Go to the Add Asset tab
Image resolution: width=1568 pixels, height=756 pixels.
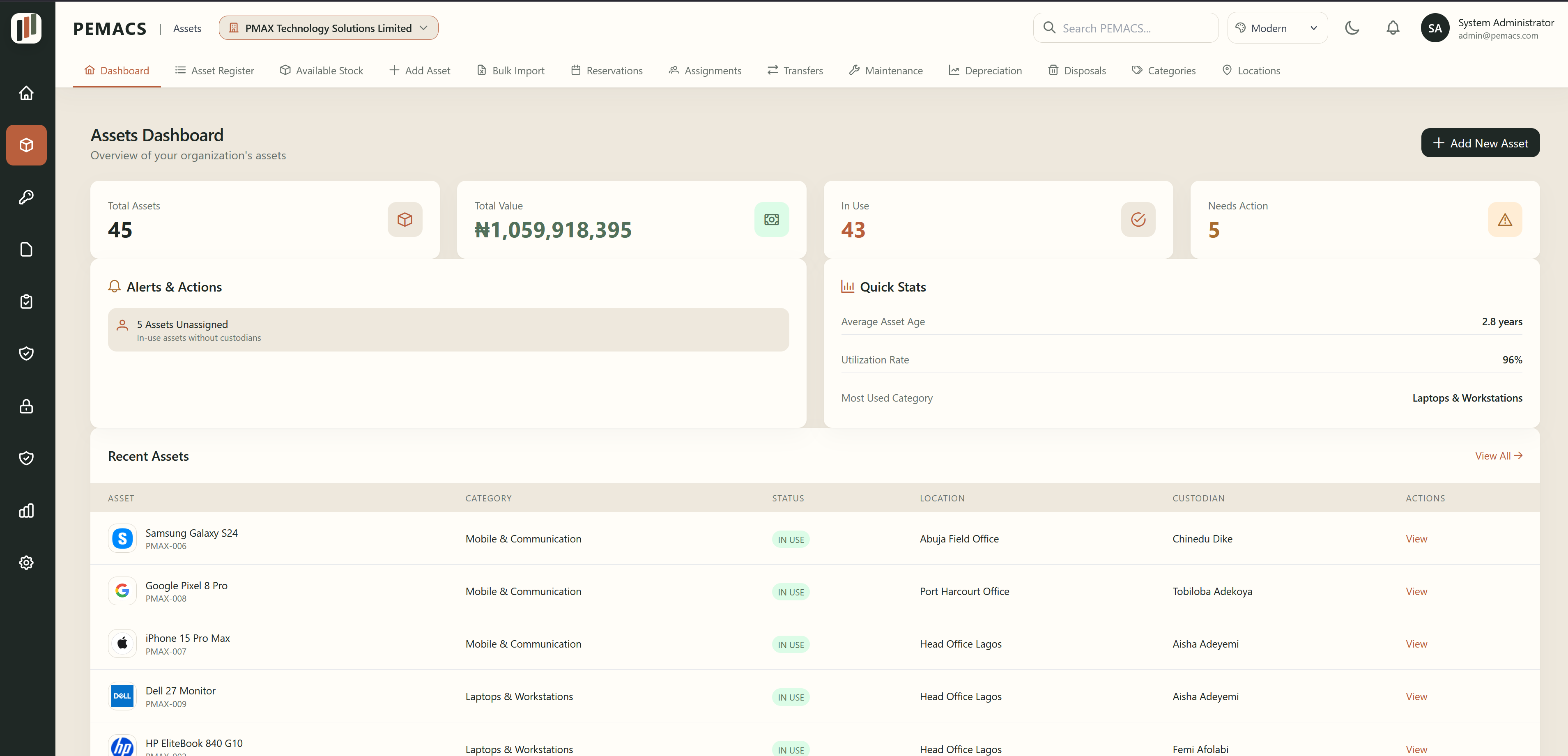pos(420,71)
